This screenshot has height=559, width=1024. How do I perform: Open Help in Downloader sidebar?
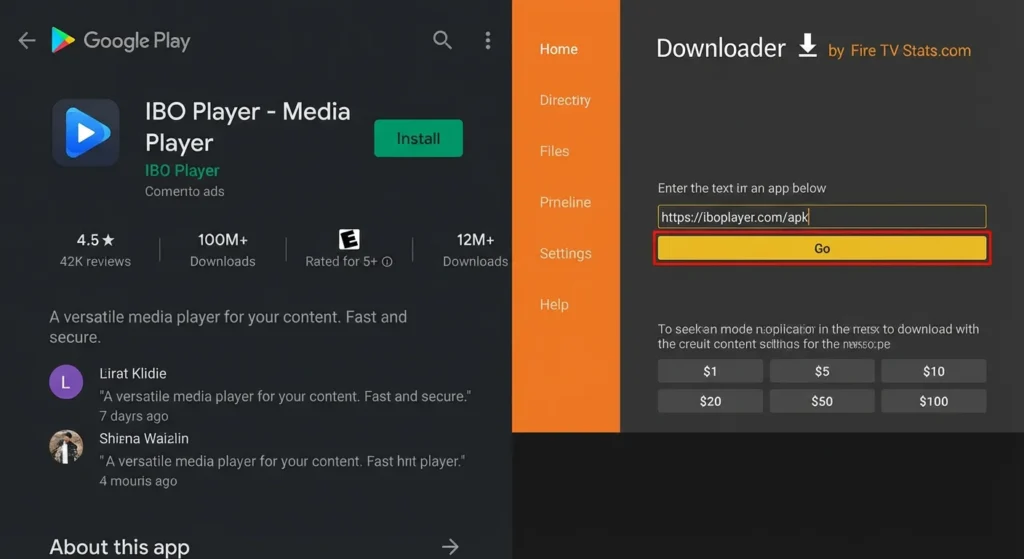pos(554,304)
